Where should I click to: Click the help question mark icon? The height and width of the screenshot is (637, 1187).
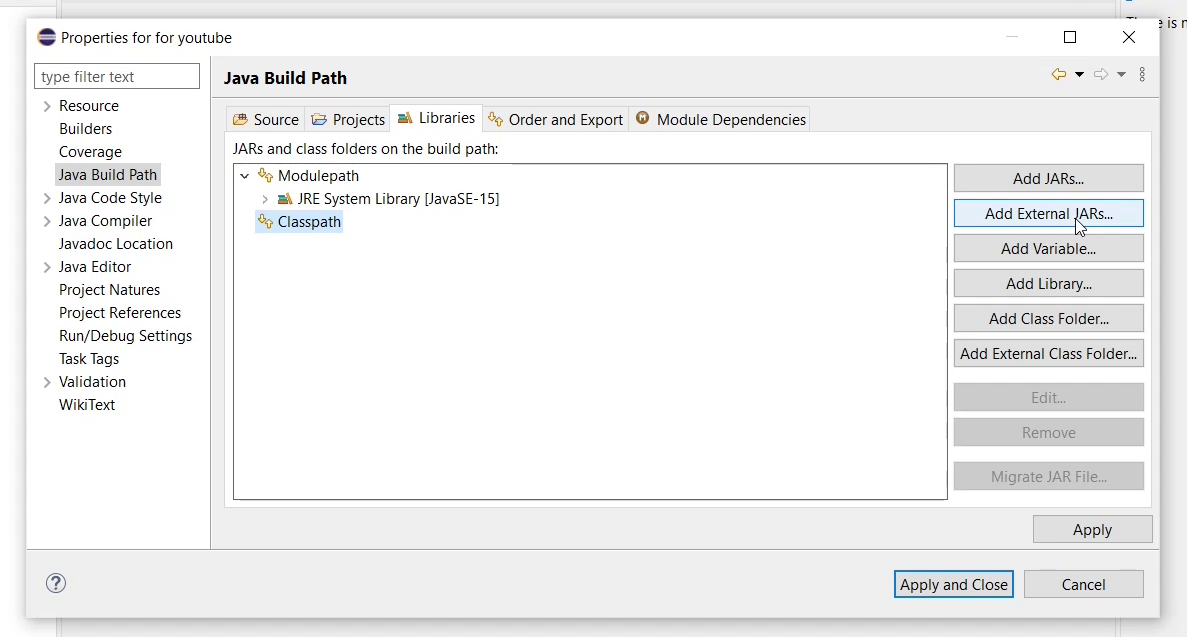tap(56, 583)
